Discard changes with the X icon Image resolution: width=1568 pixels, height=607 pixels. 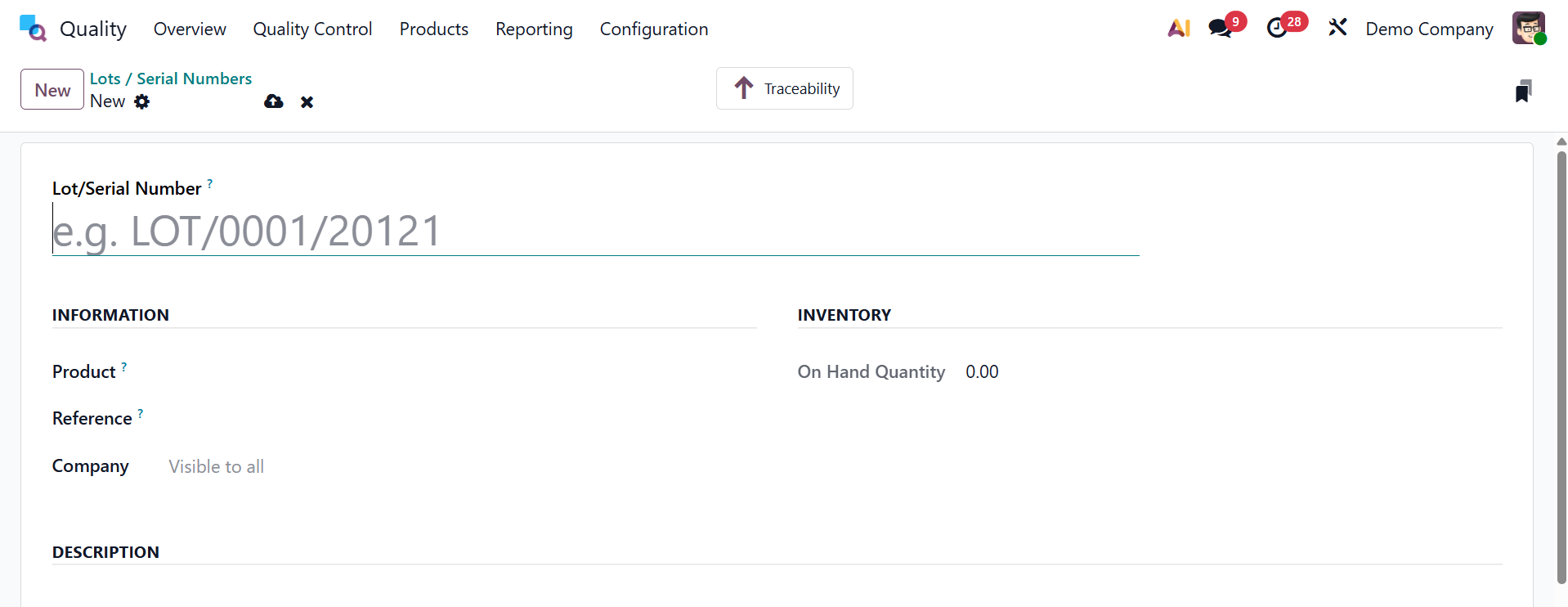click(x=307, y=102)
